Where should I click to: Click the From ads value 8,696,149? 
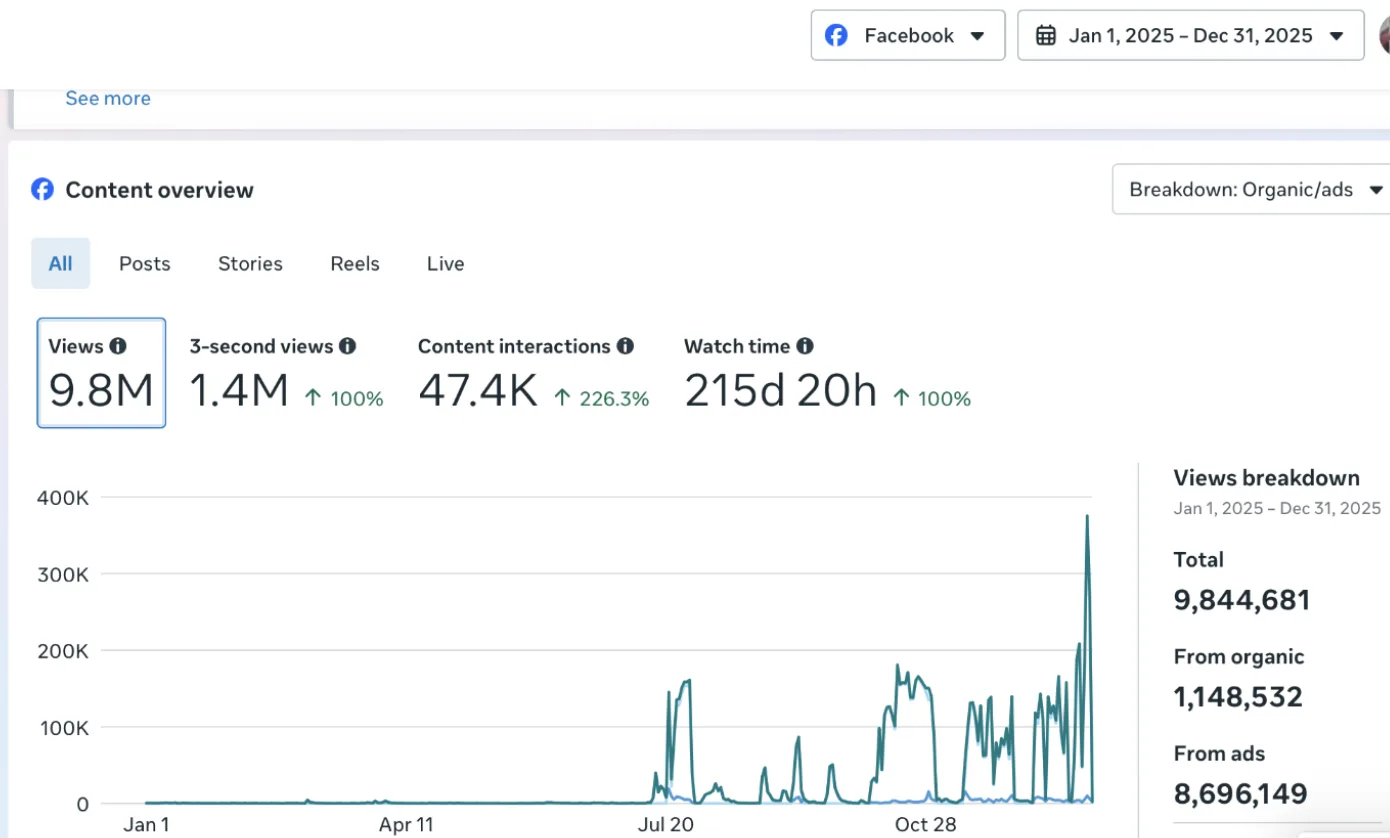click(1240, 794)
